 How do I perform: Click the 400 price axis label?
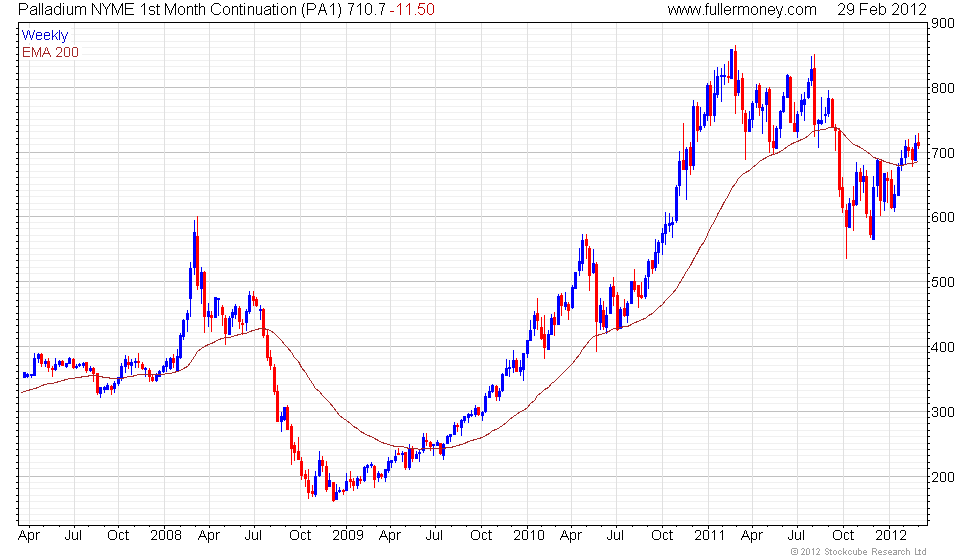pos(942,348)
